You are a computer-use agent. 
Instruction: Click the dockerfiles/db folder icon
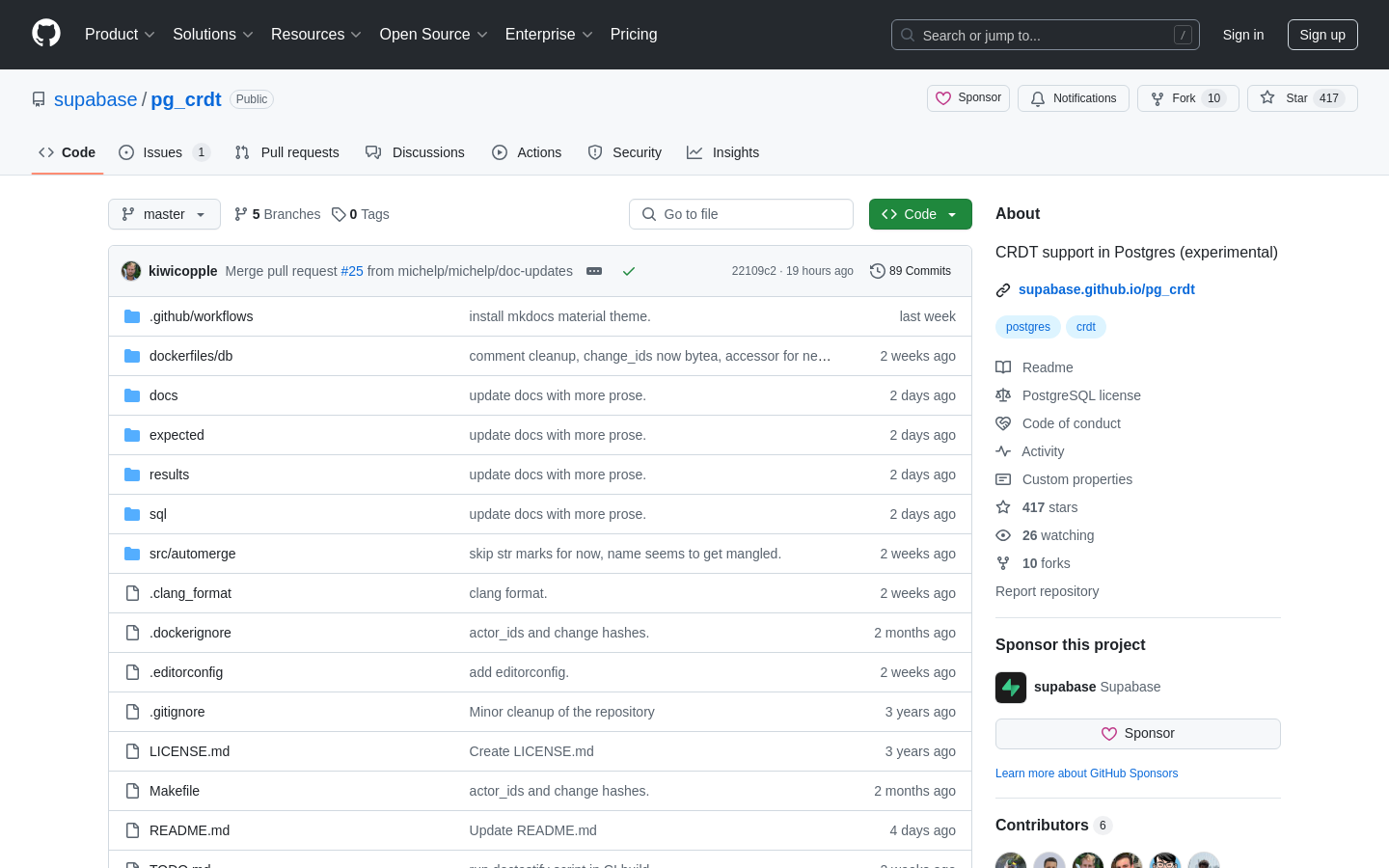(x=132, y=356)
